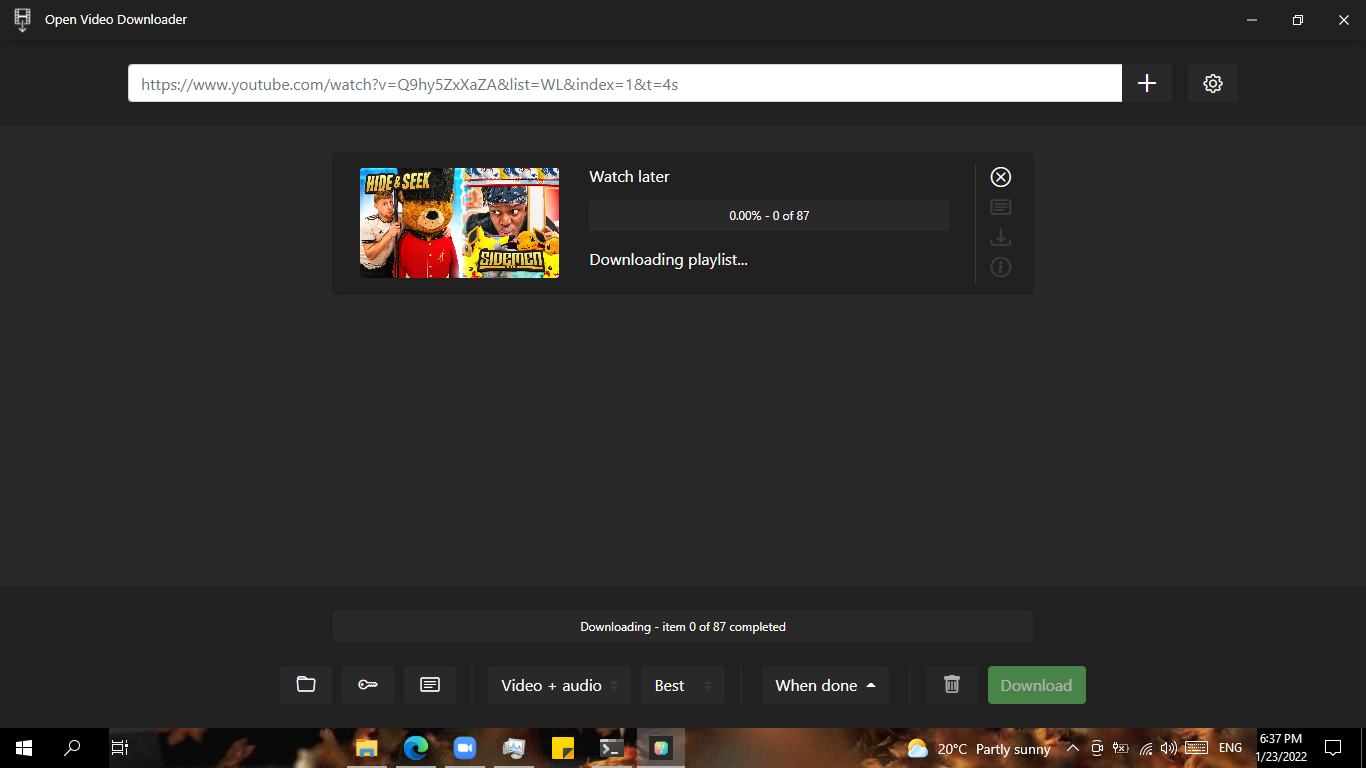The height and width of the screenshot is (768, 1366).
Task: Open the authentication key options
Action: pos(367,685)
